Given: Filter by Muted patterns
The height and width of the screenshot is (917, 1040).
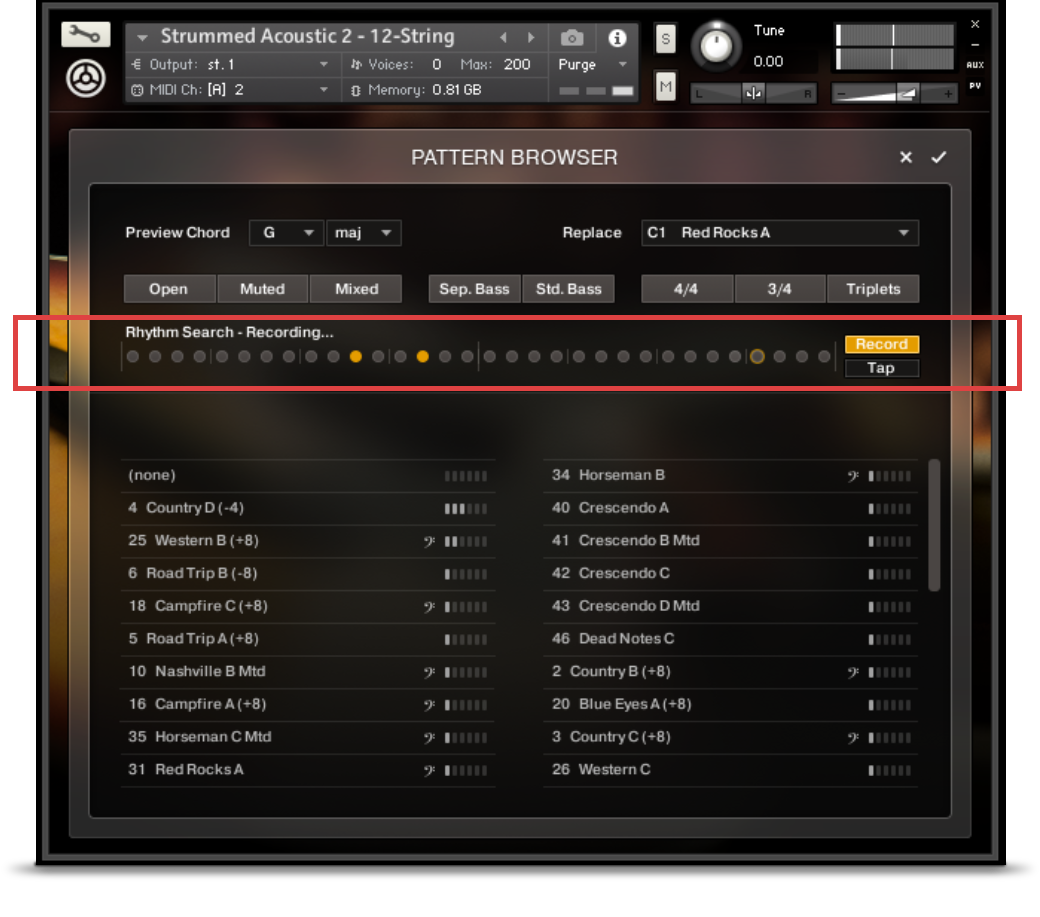Looking at the screenshot, I should pos(263,289).
